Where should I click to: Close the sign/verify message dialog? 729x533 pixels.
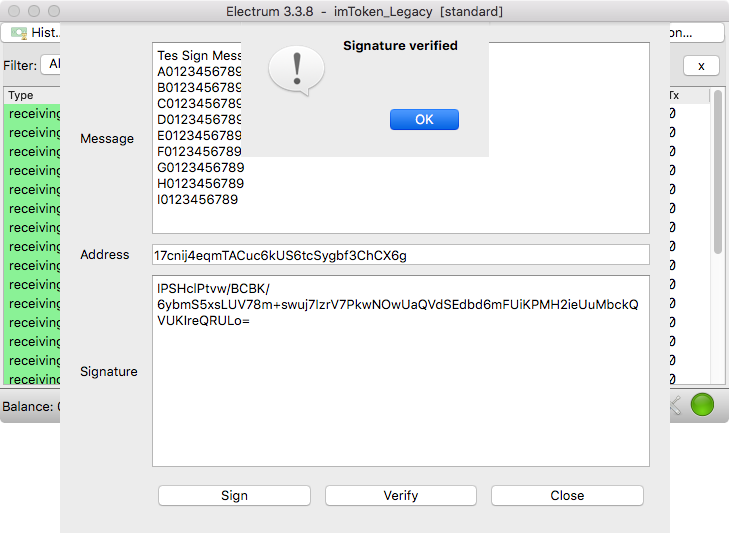[567, 495]
